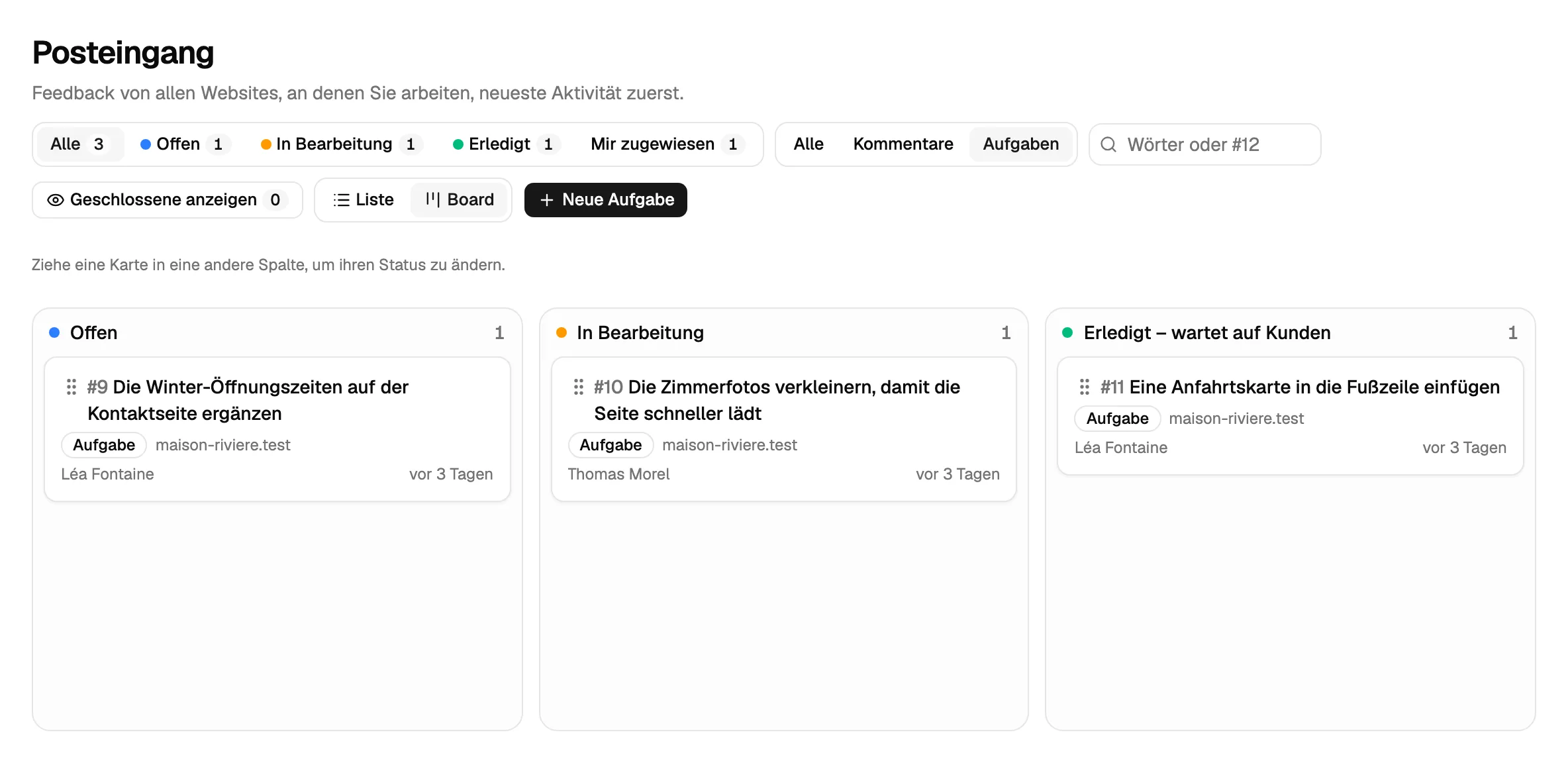Screen dimensions: 1568x763
Task: Open task #9 Winter-Öffnungszeiten
Action: coord(248,400)
